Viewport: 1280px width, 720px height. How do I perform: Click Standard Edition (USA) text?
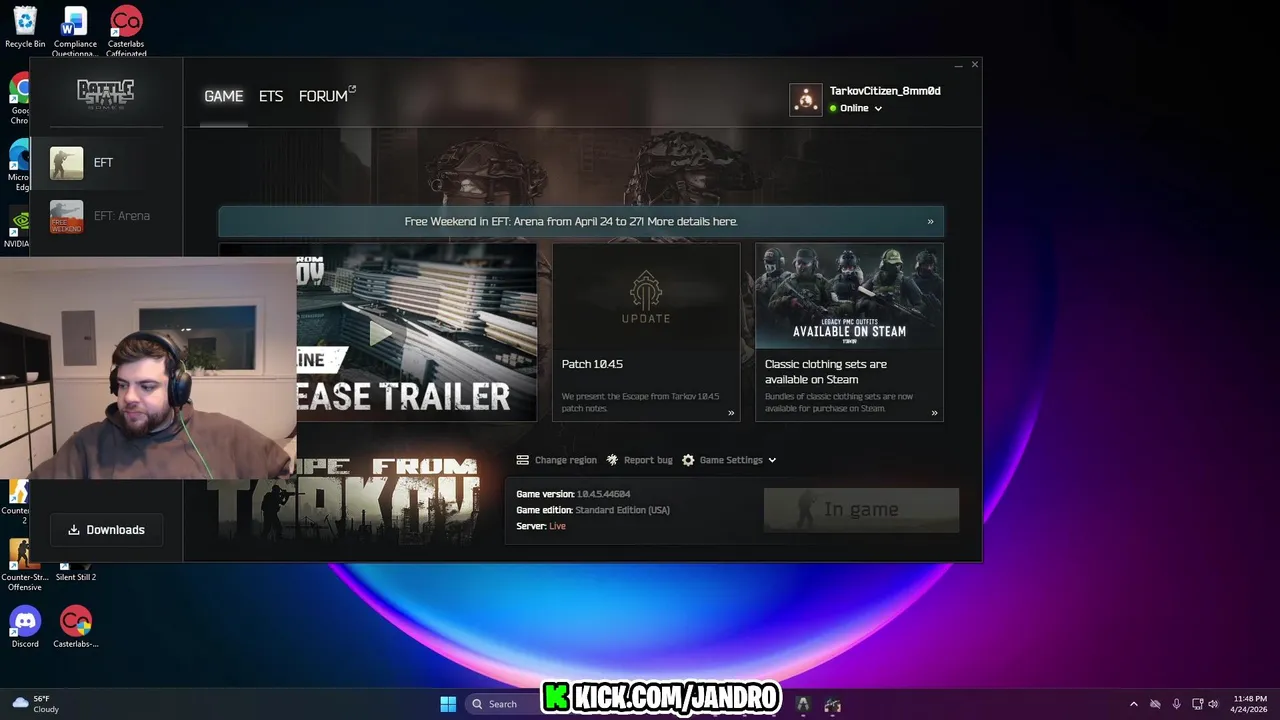(x=622, y=510)
